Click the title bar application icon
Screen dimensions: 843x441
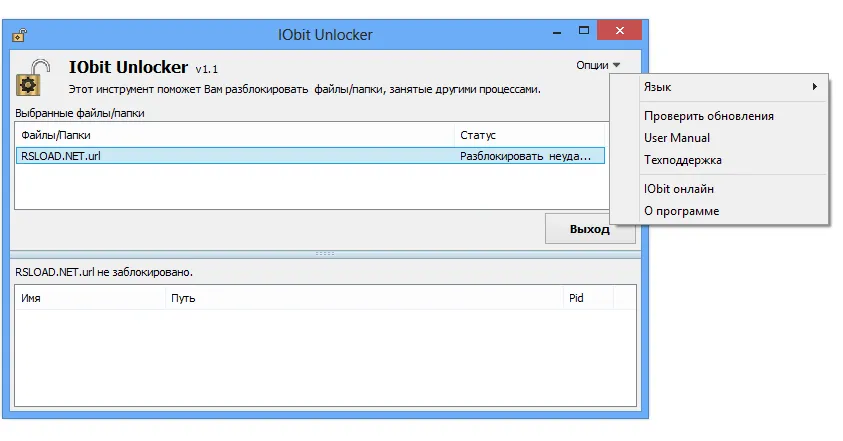tap(19, 35)
